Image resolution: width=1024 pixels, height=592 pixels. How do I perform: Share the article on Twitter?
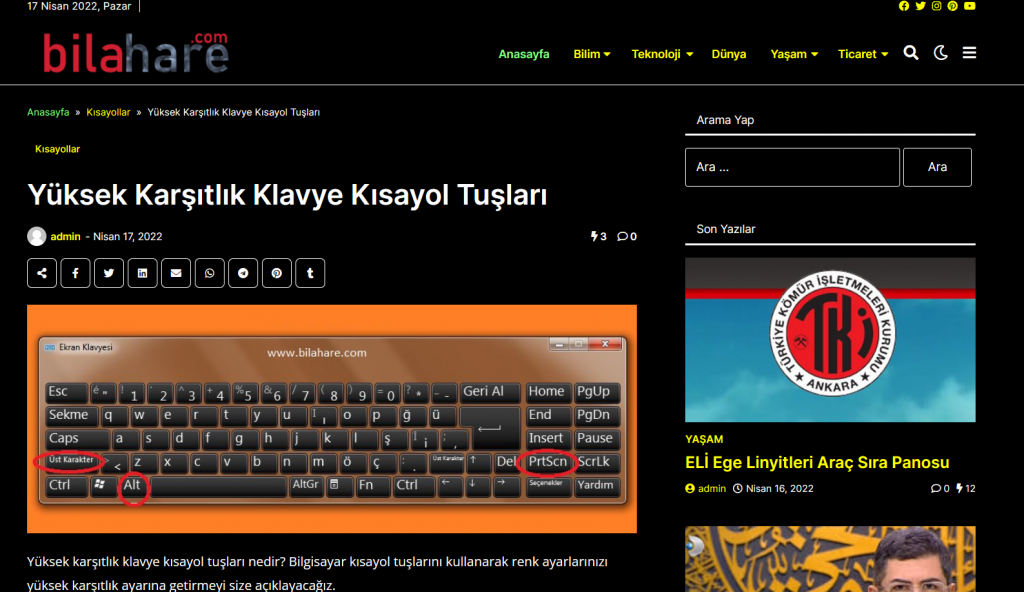pyautogui.click(x=109, y=273)
